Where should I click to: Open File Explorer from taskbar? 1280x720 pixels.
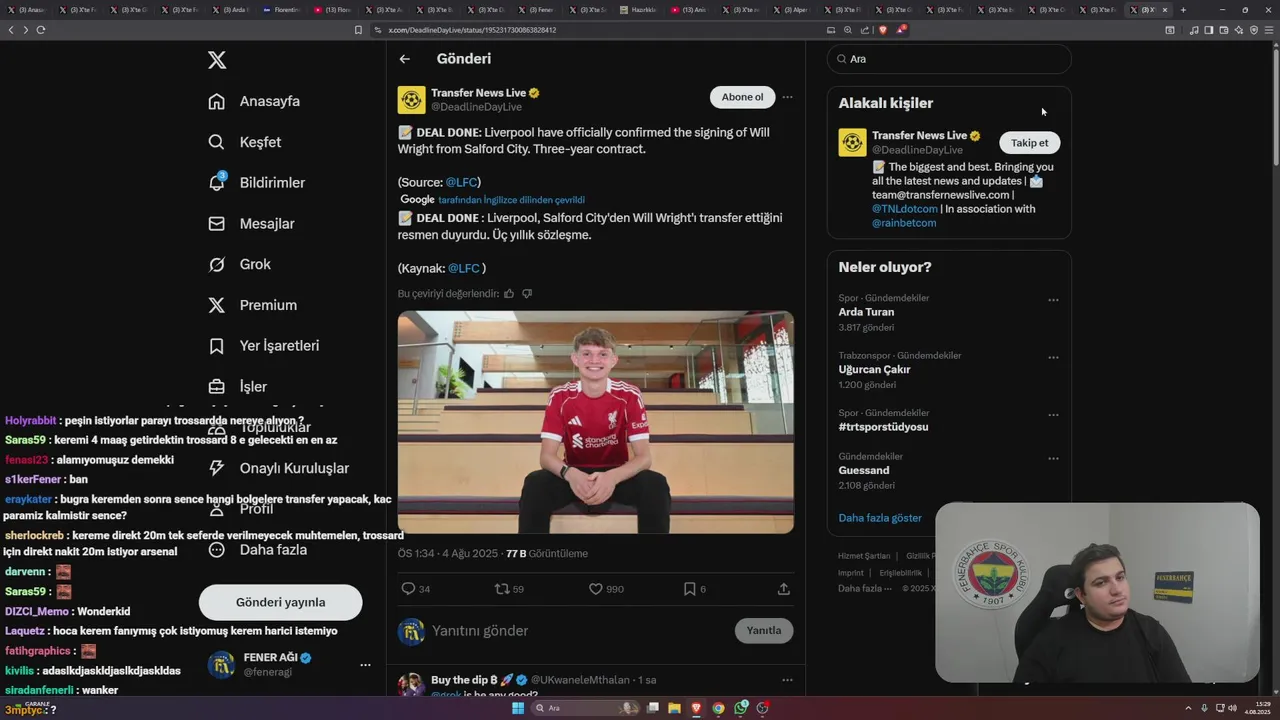(x=674, y=708)
